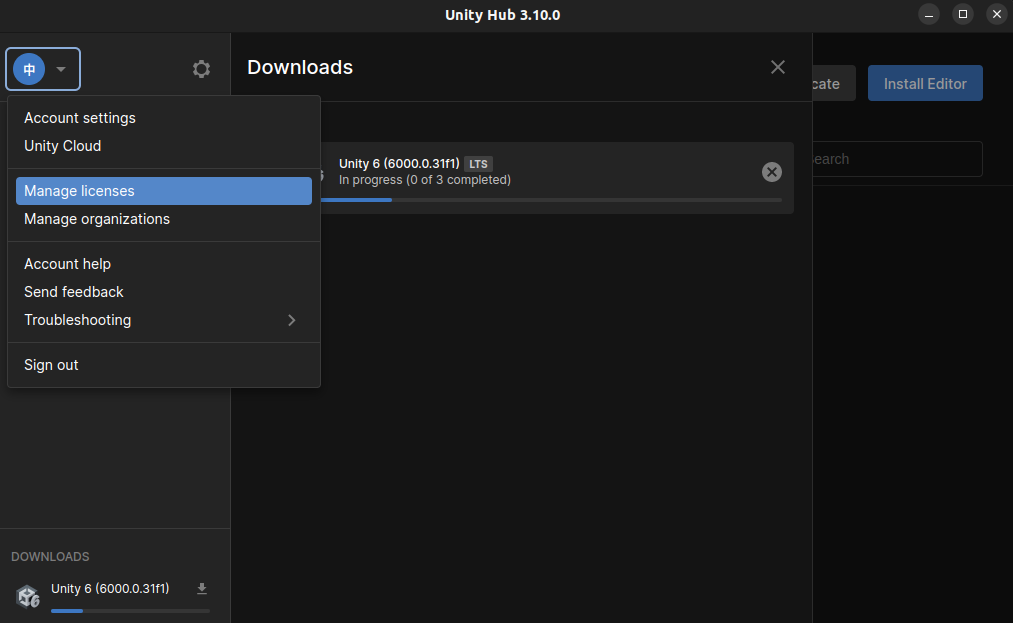Open the preferences gear icon
Screen dimensions: 1013x623
(x=201, y=69)
